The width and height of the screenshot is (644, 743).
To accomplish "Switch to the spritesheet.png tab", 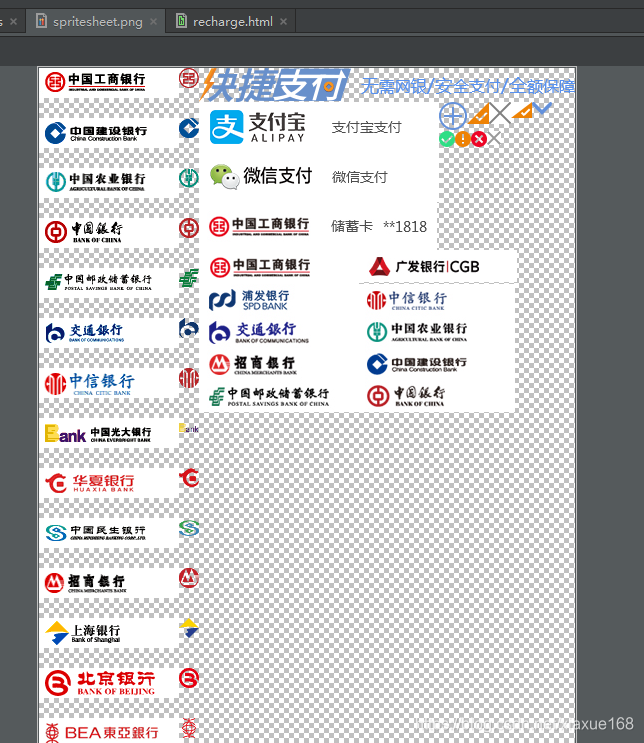I will coord(97,22).
